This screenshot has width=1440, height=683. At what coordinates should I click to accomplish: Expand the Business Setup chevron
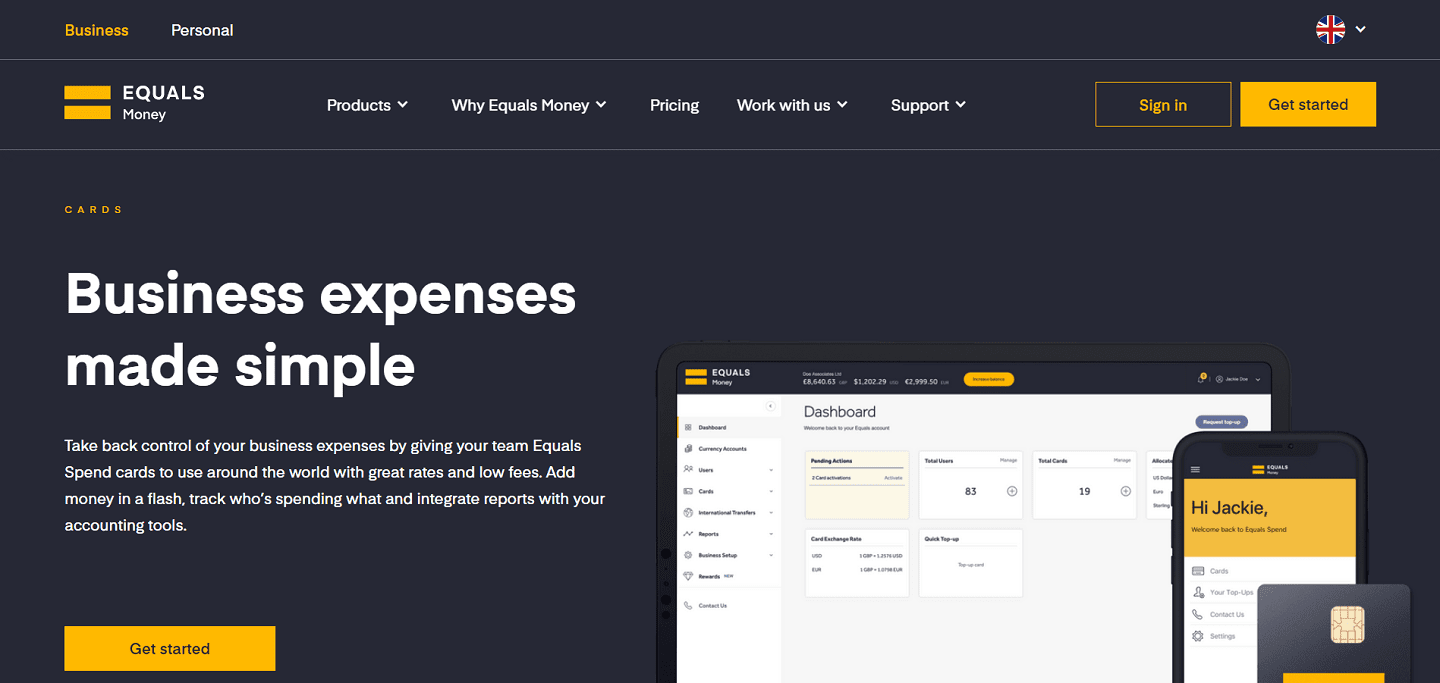coord(771,555)
